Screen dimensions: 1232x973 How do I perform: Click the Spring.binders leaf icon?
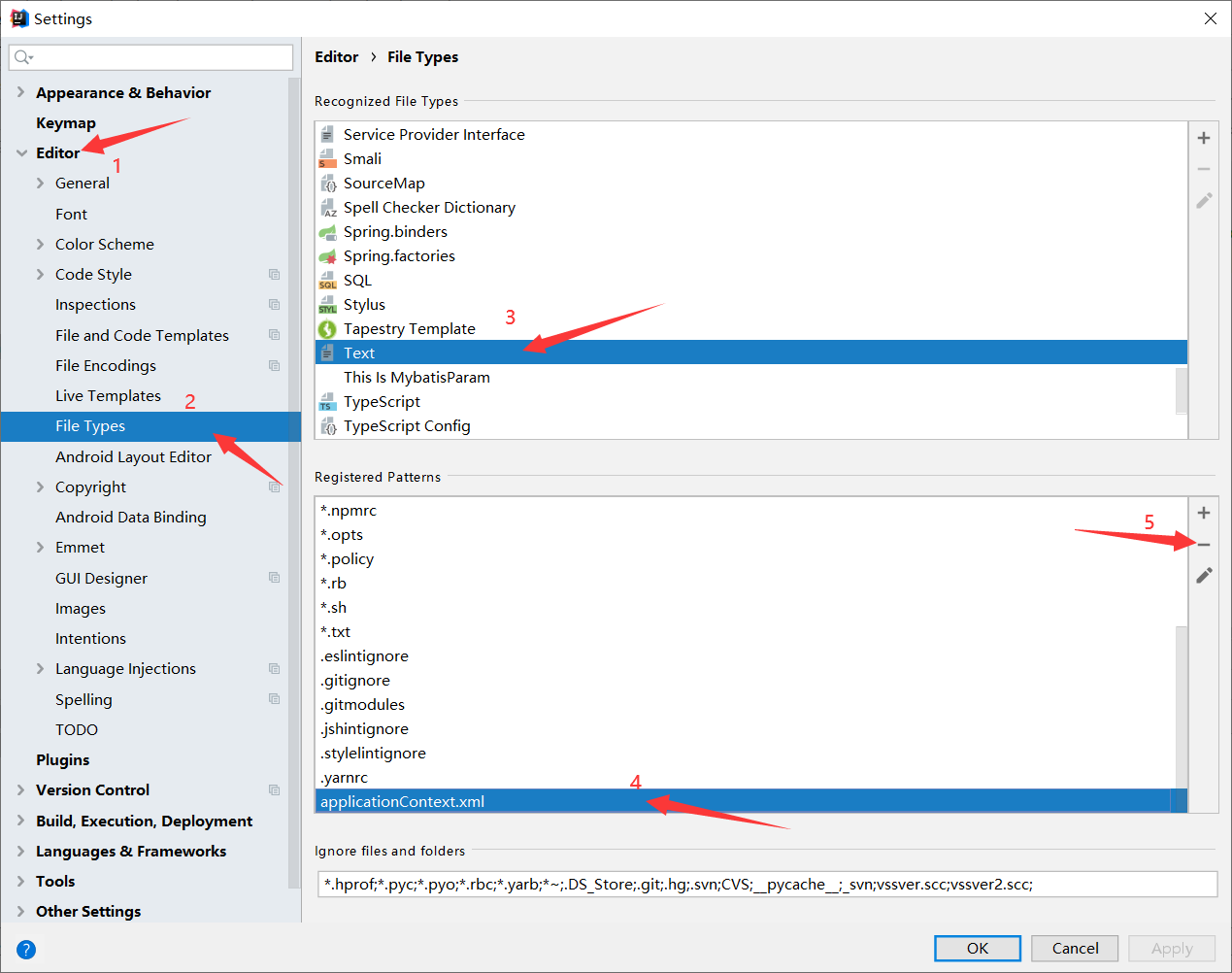(x=328, y=231)
